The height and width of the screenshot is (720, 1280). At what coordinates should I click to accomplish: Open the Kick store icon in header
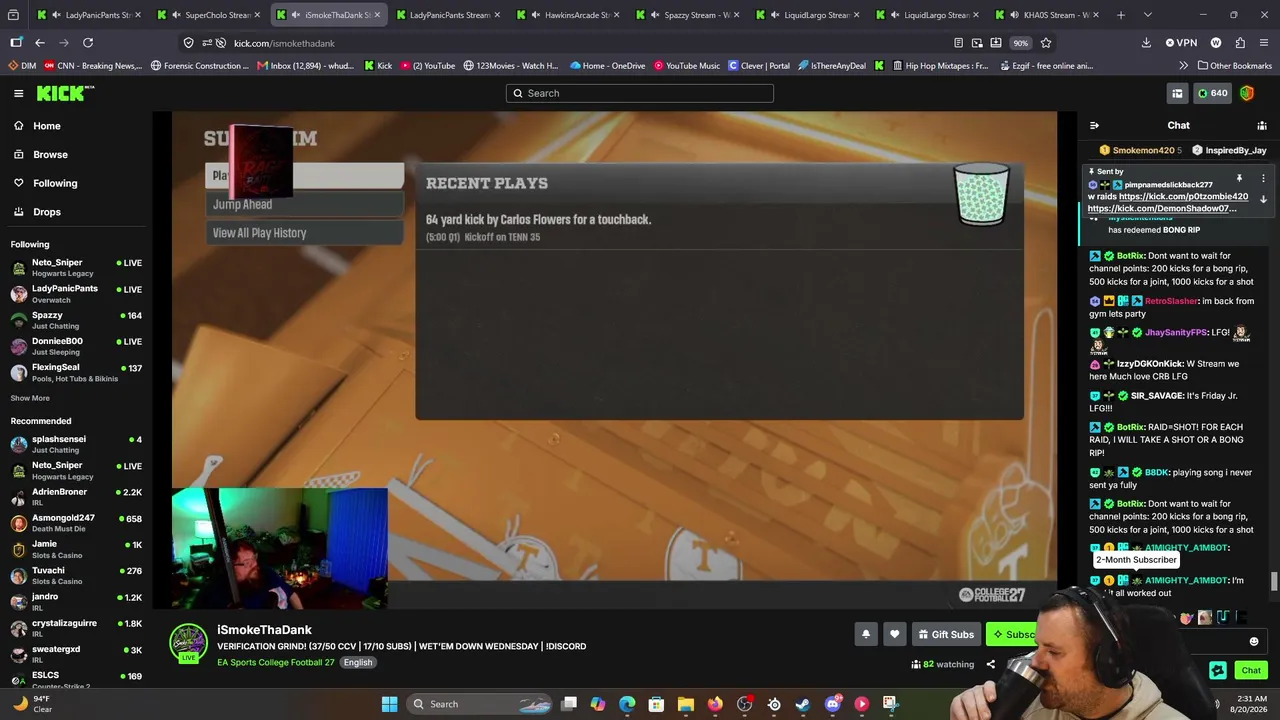click(x=1177, y=93)
